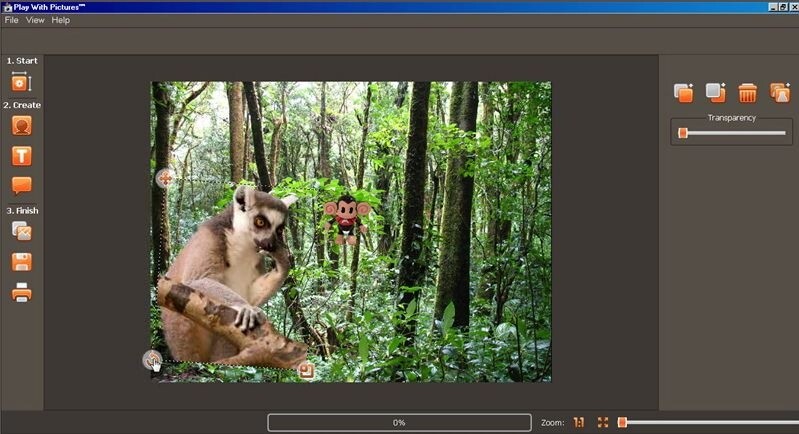Click the app icon in the title bar
The width and height of the screenshot is (799, 434).
[7, 7]
